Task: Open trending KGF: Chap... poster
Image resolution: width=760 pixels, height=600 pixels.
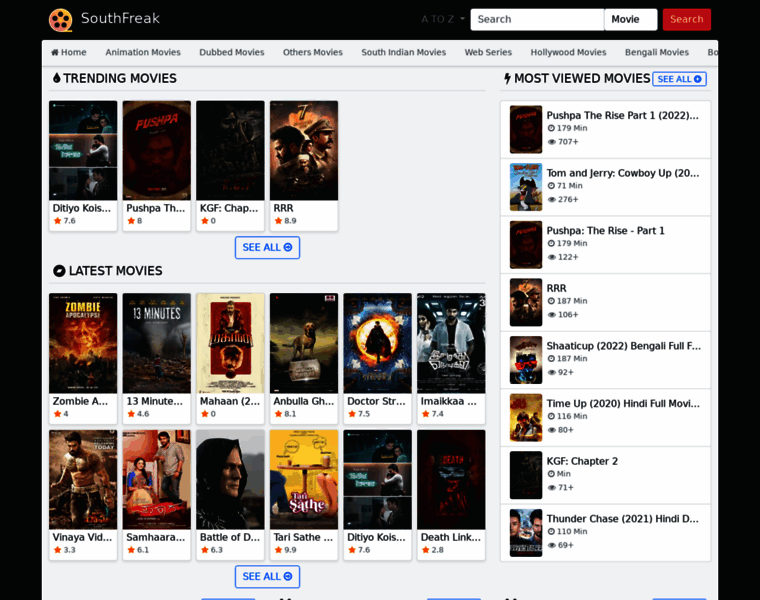Action: [230, 151]
